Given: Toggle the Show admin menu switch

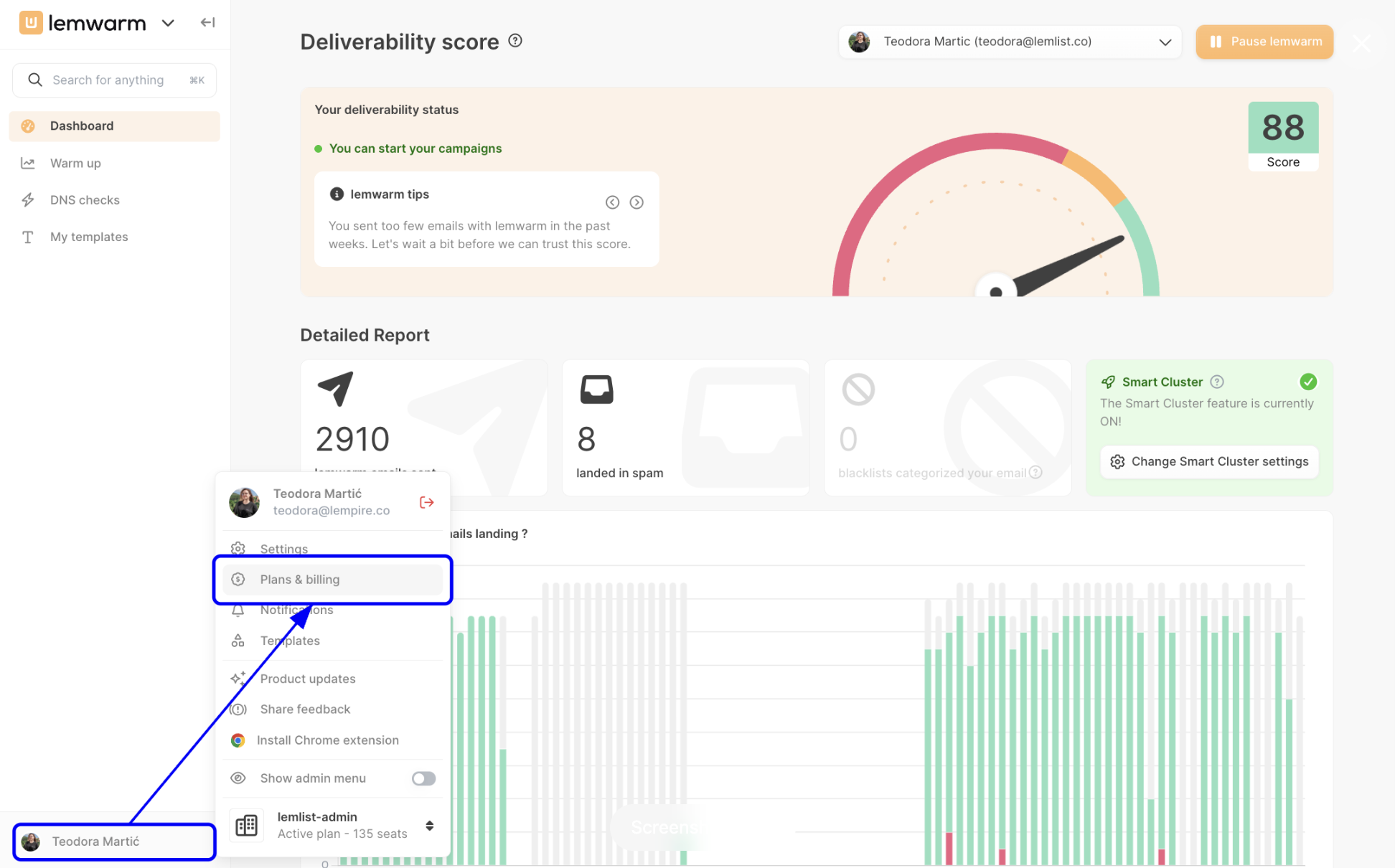Looking at the screenshot, I should tap(423, 778).
